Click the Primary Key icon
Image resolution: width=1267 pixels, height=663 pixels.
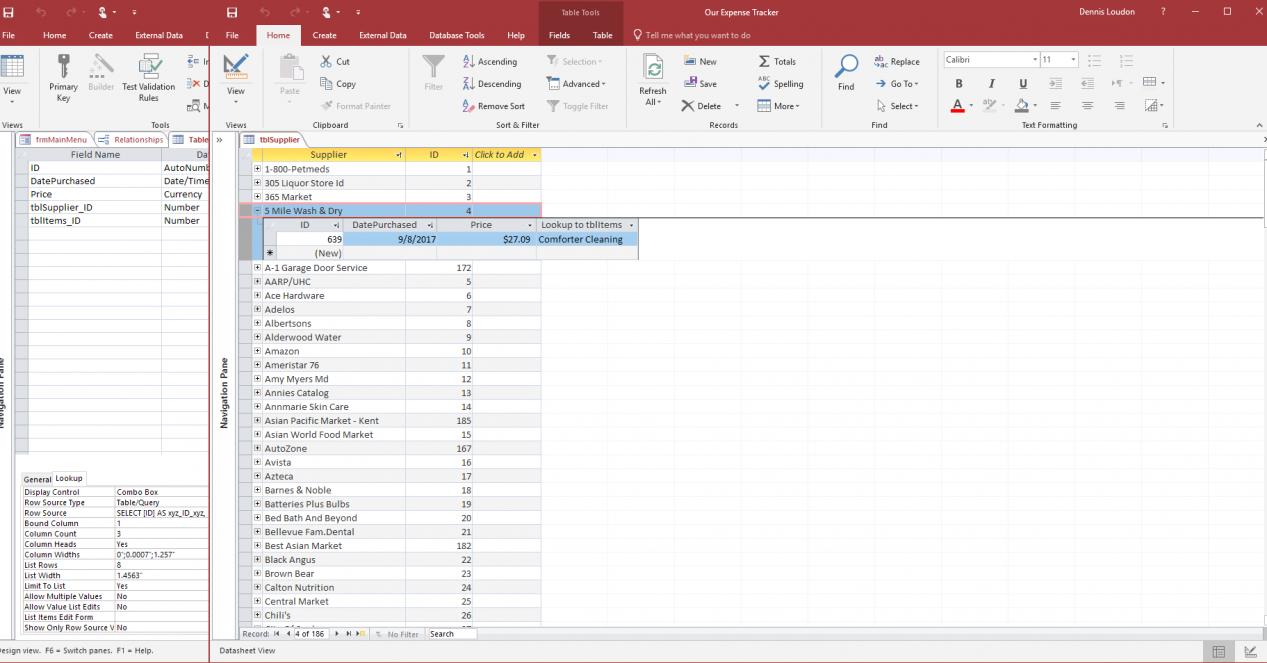click(x=63, y=66)
